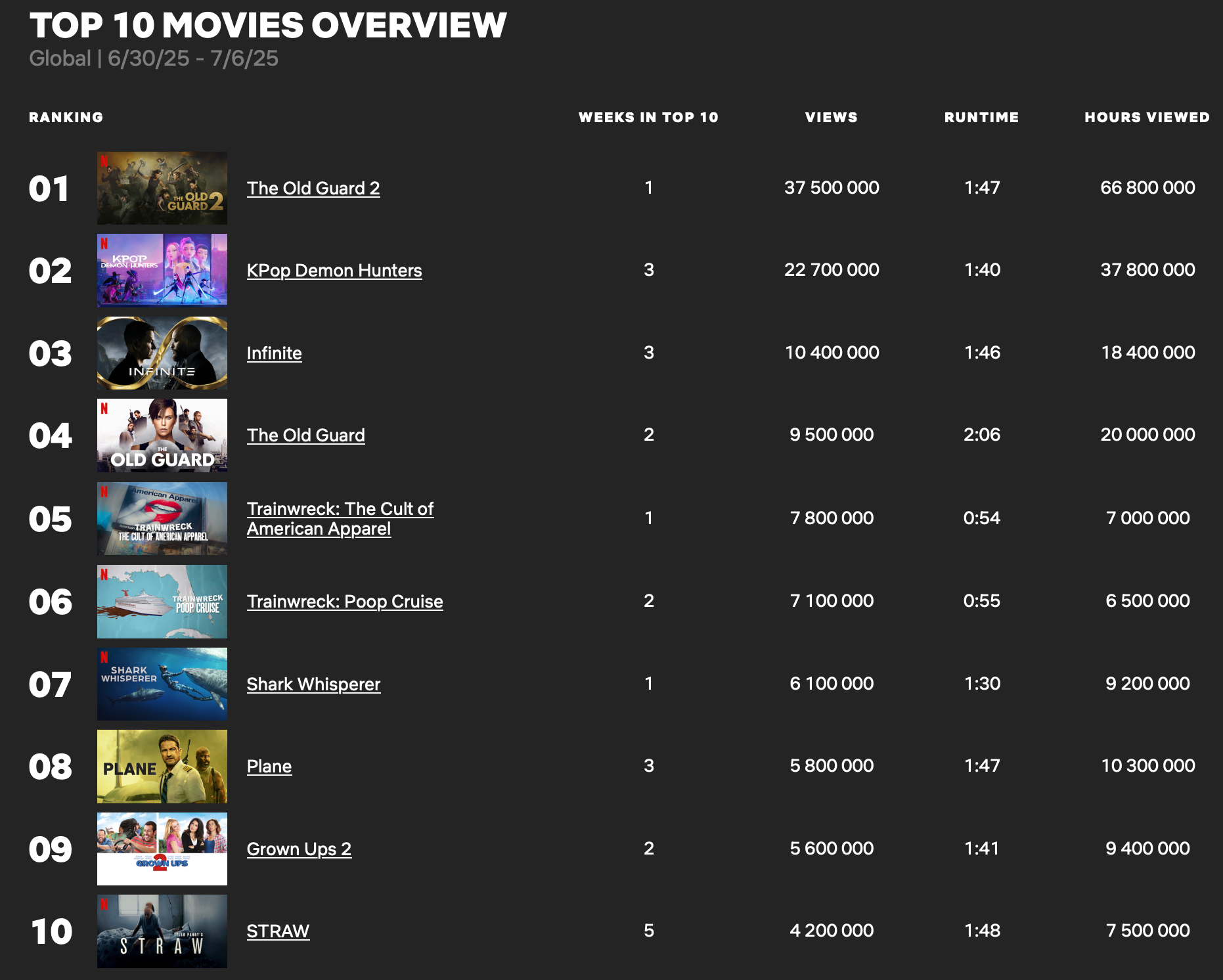This screenshot has width=1223, height=980.
Task: Click the 7 500 000 hours viewed value
Action: (1147, 931)
